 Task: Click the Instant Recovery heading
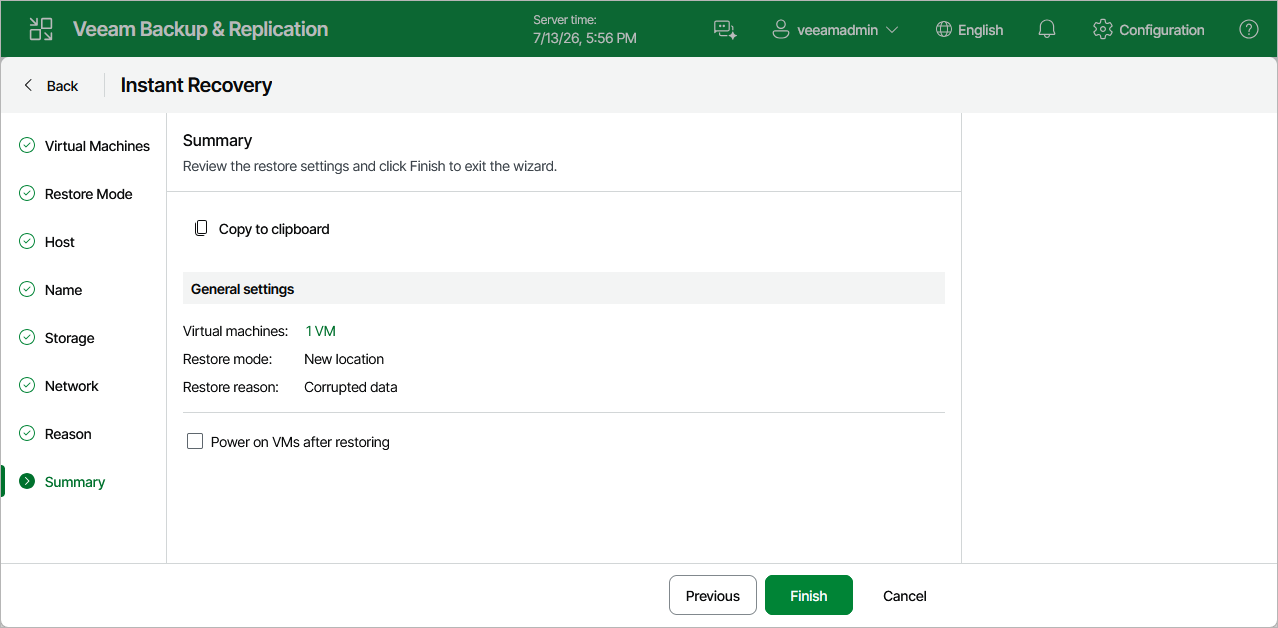[x=196, y=85]
